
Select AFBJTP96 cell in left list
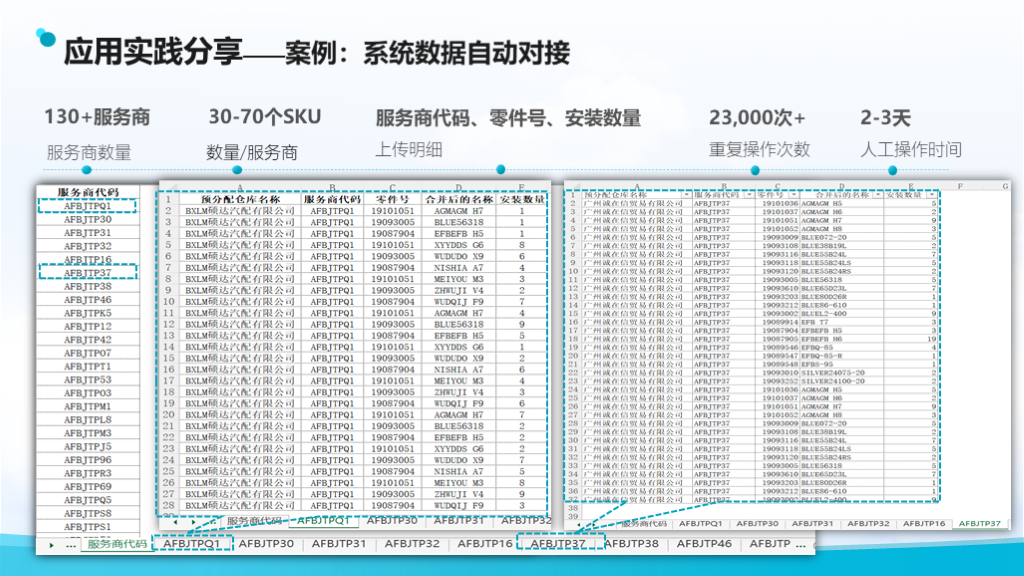point(88,460)
